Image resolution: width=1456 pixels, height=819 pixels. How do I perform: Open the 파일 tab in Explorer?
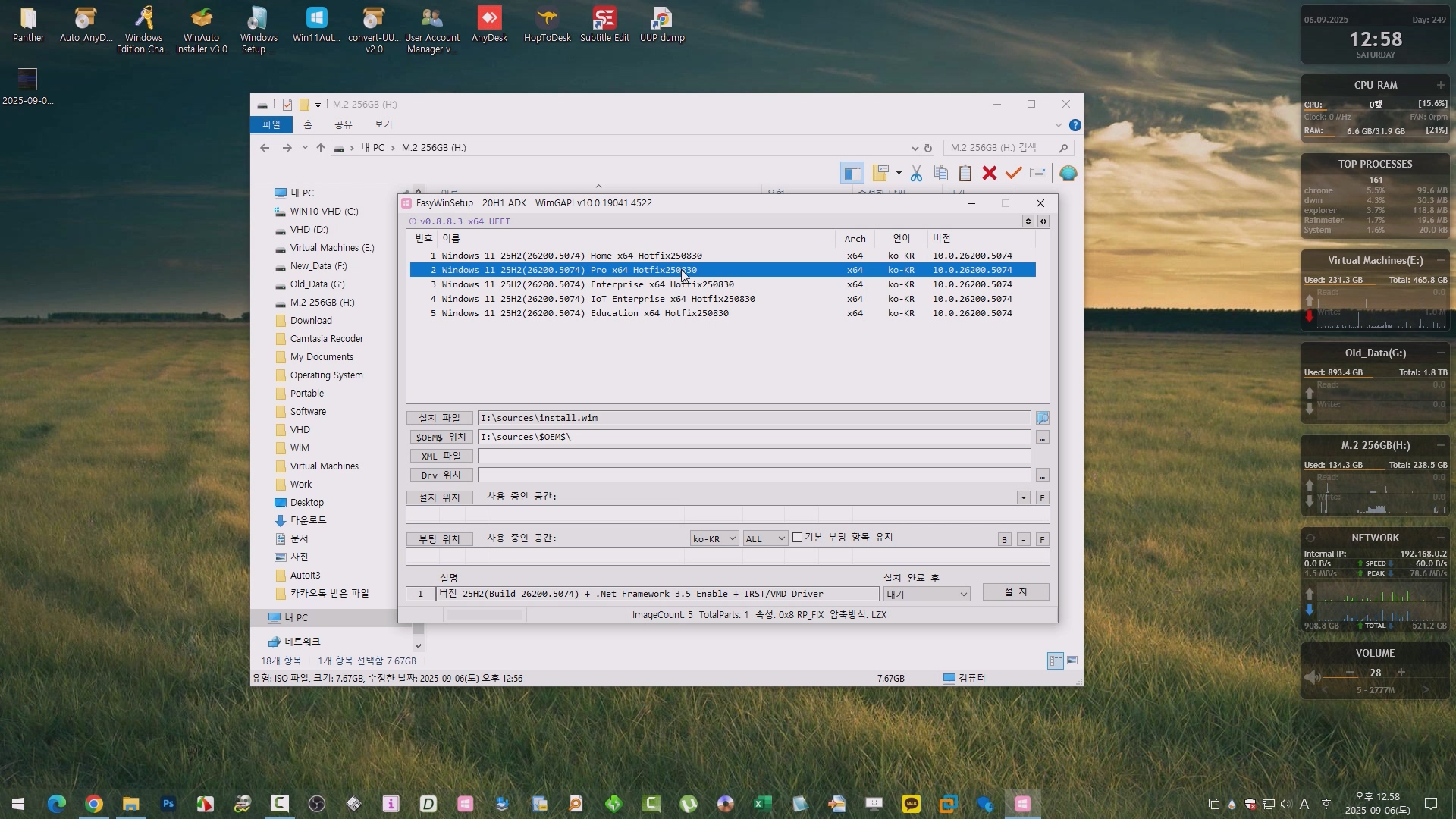[271, 124]
